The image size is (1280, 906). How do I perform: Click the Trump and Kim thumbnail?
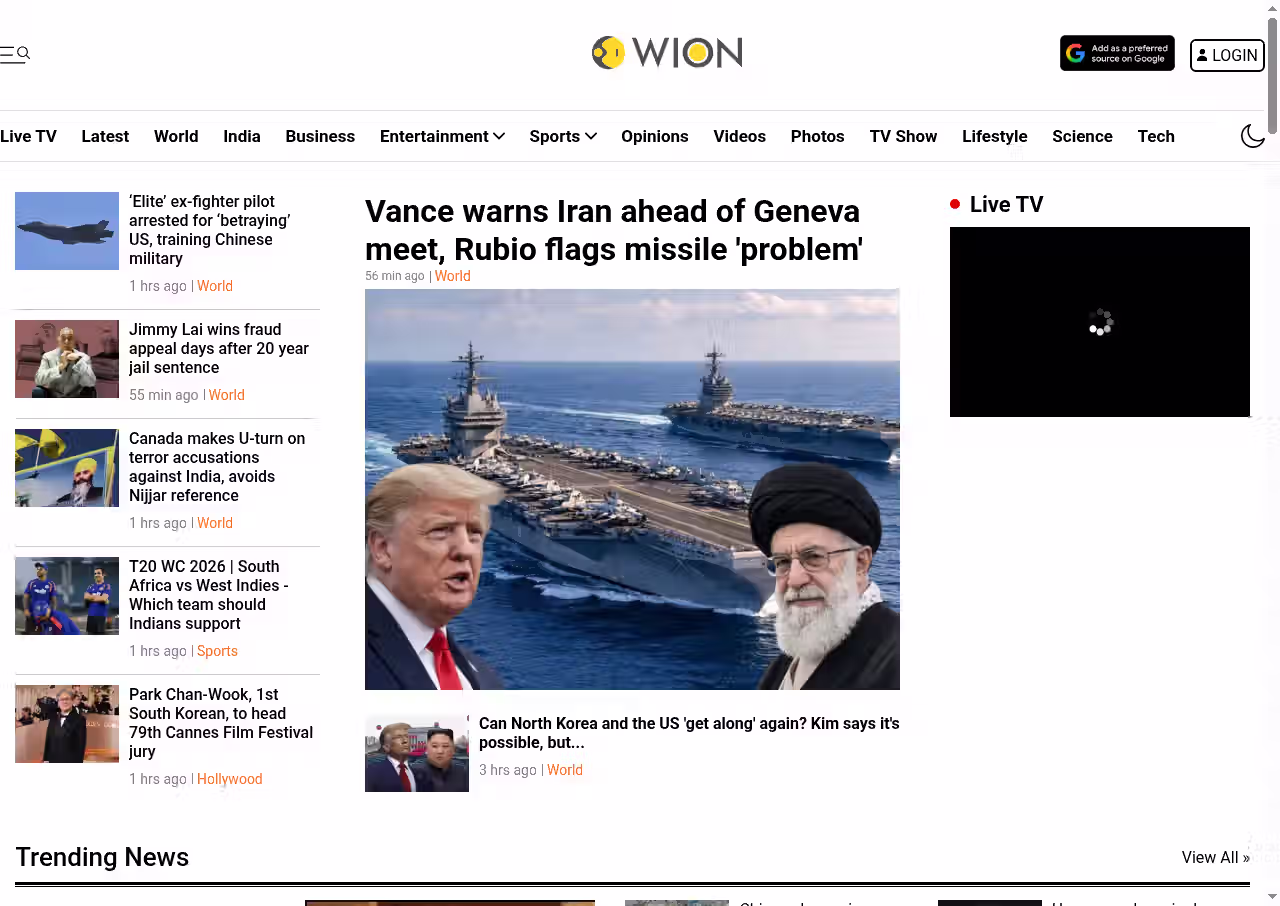(417, 753)
